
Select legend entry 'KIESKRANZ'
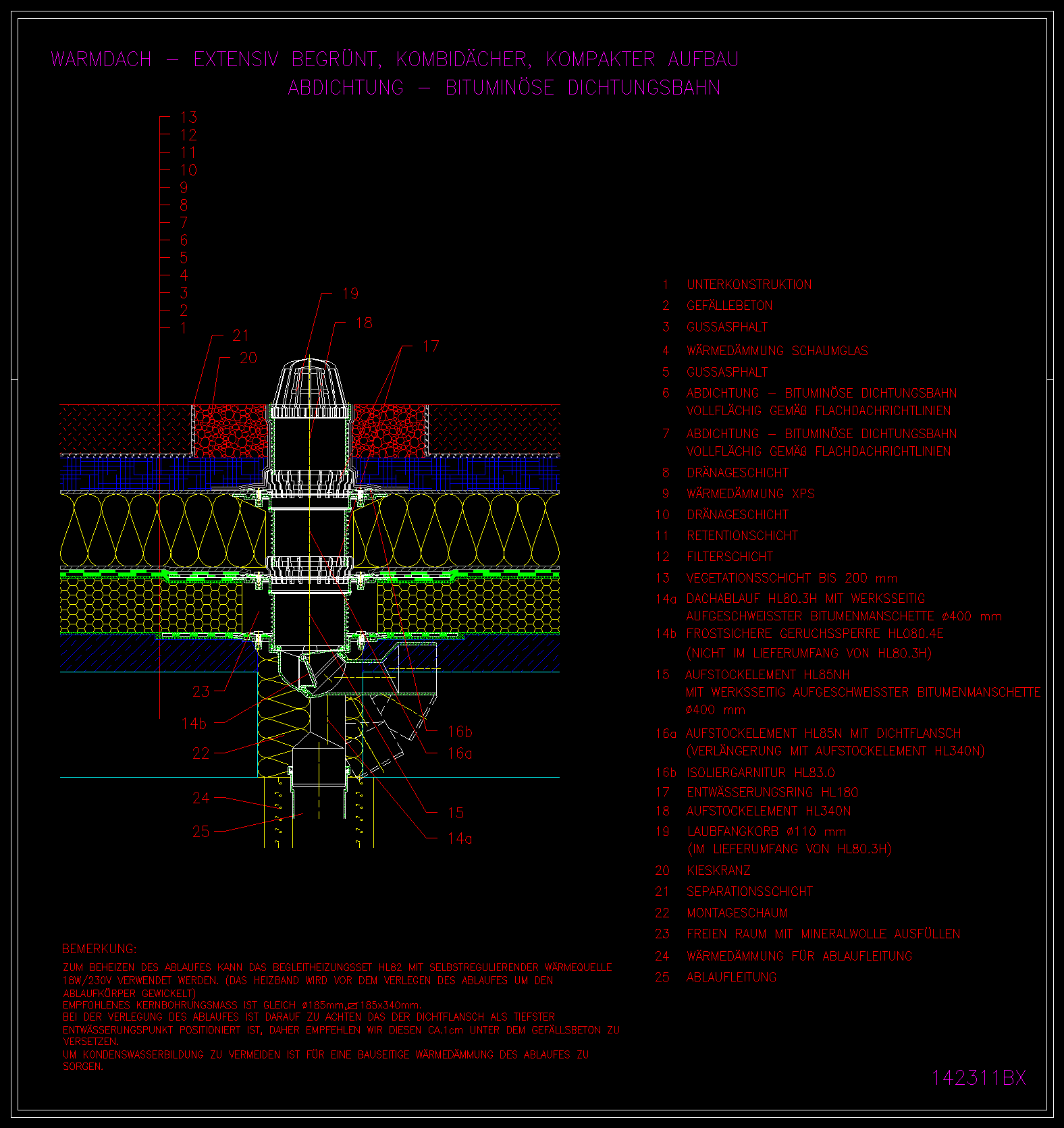pos(718,871)
